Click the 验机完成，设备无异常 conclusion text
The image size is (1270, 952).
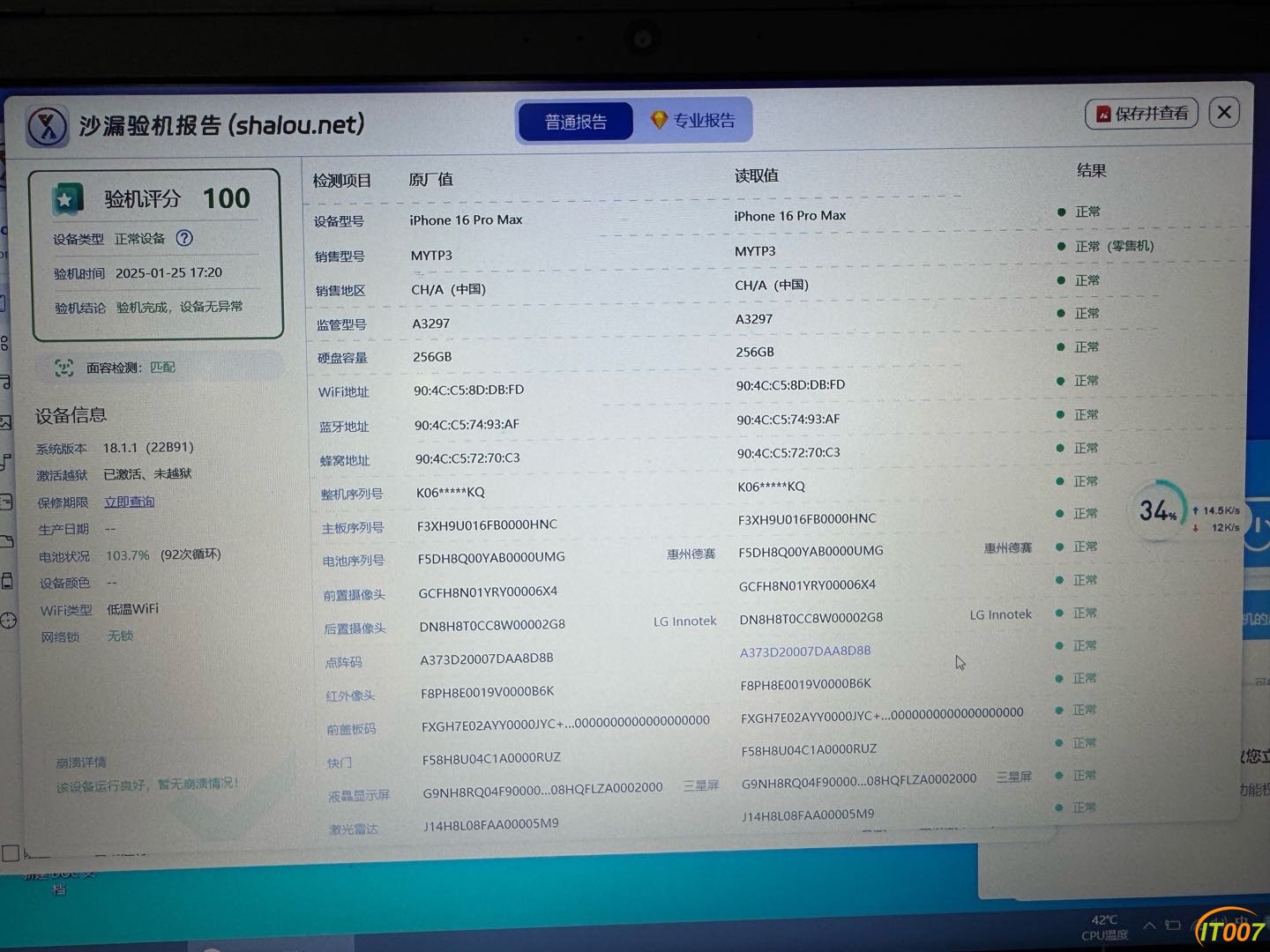coord(180,307)
